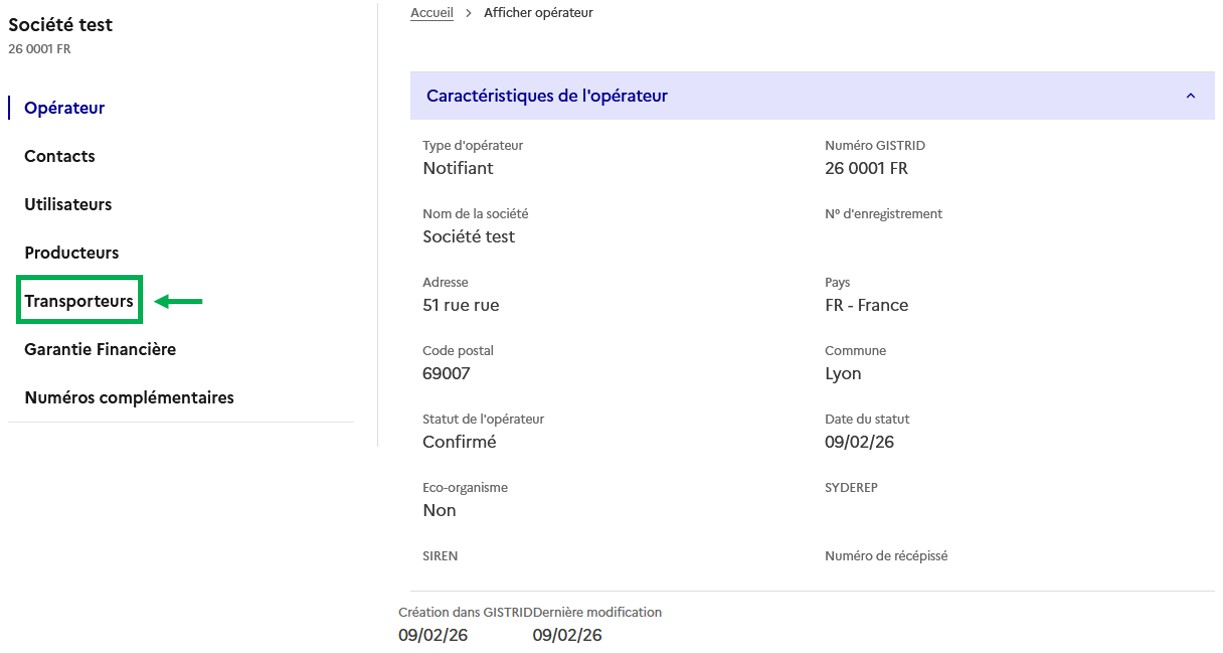
Task: Open the Transporteurs menu entry
Action: pos(79,301)
